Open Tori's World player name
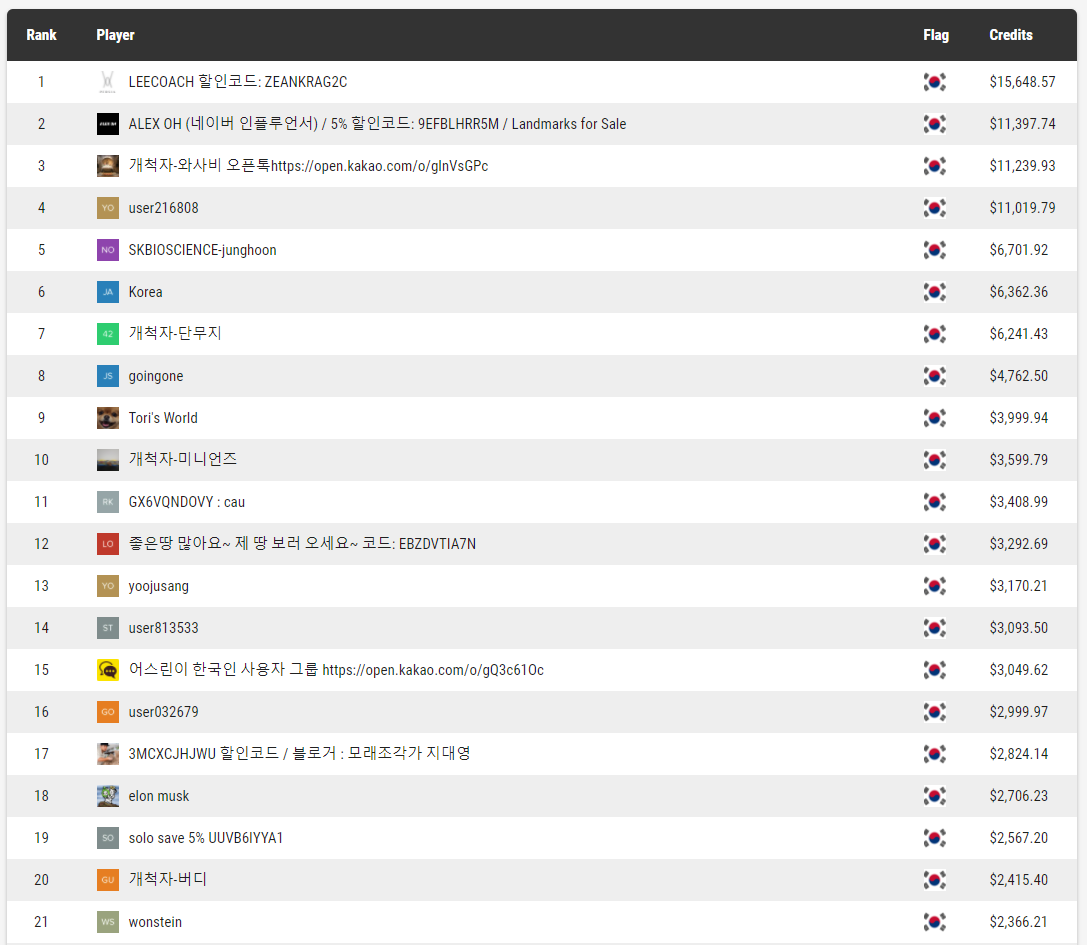 pos(163,418)
